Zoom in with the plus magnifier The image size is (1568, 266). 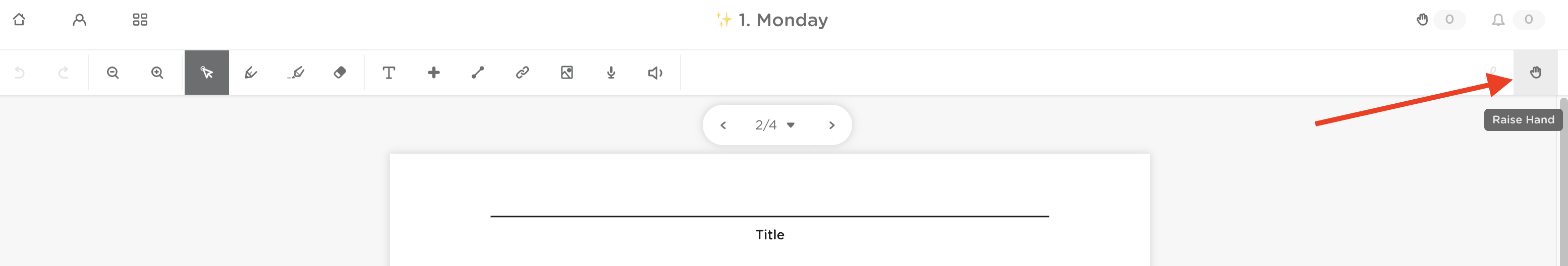pos(157,73)
